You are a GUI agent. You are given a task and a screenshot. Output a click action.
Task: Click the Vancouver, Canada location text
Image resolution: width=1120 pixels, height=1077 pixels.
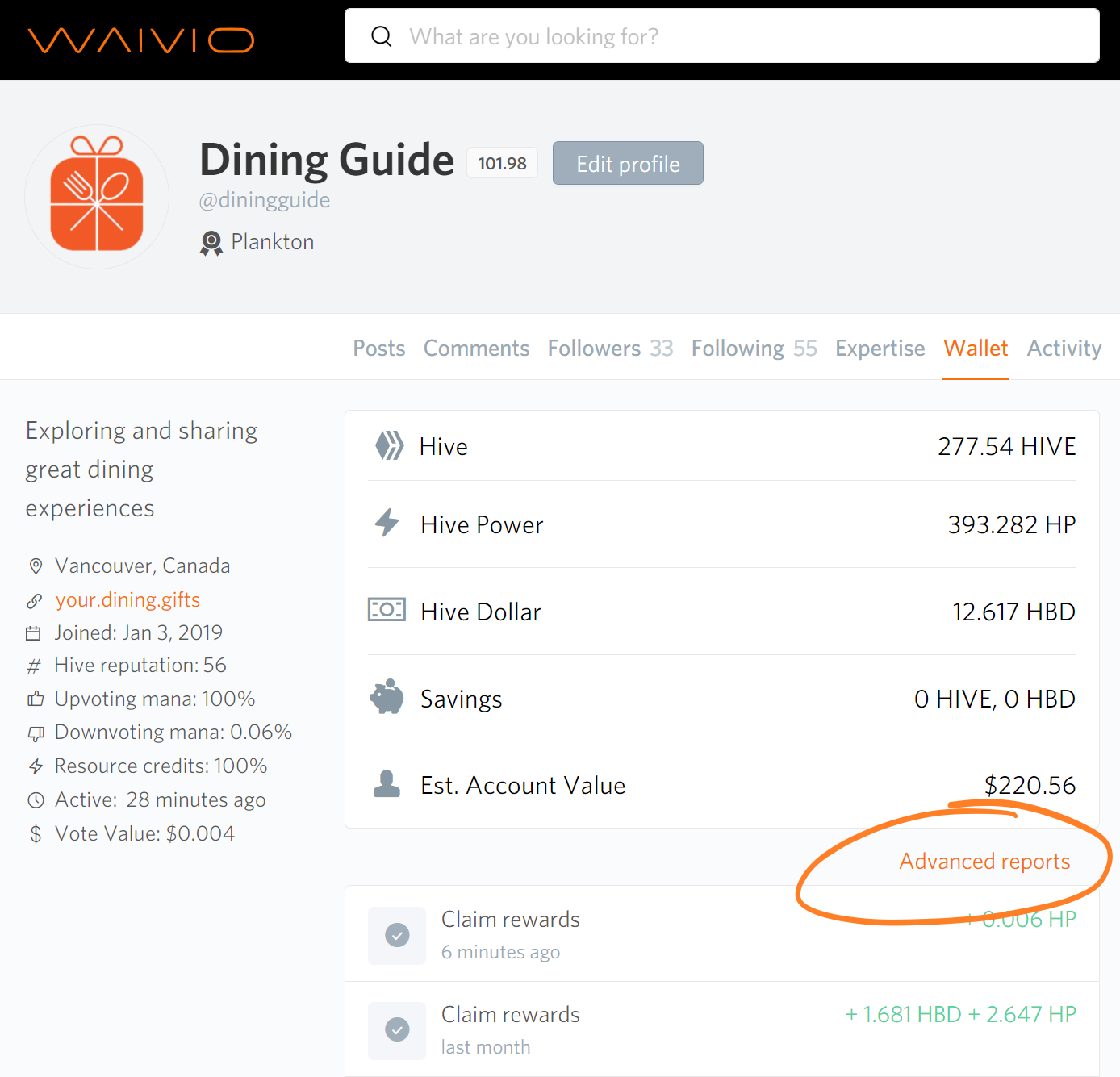pos(142,566)
